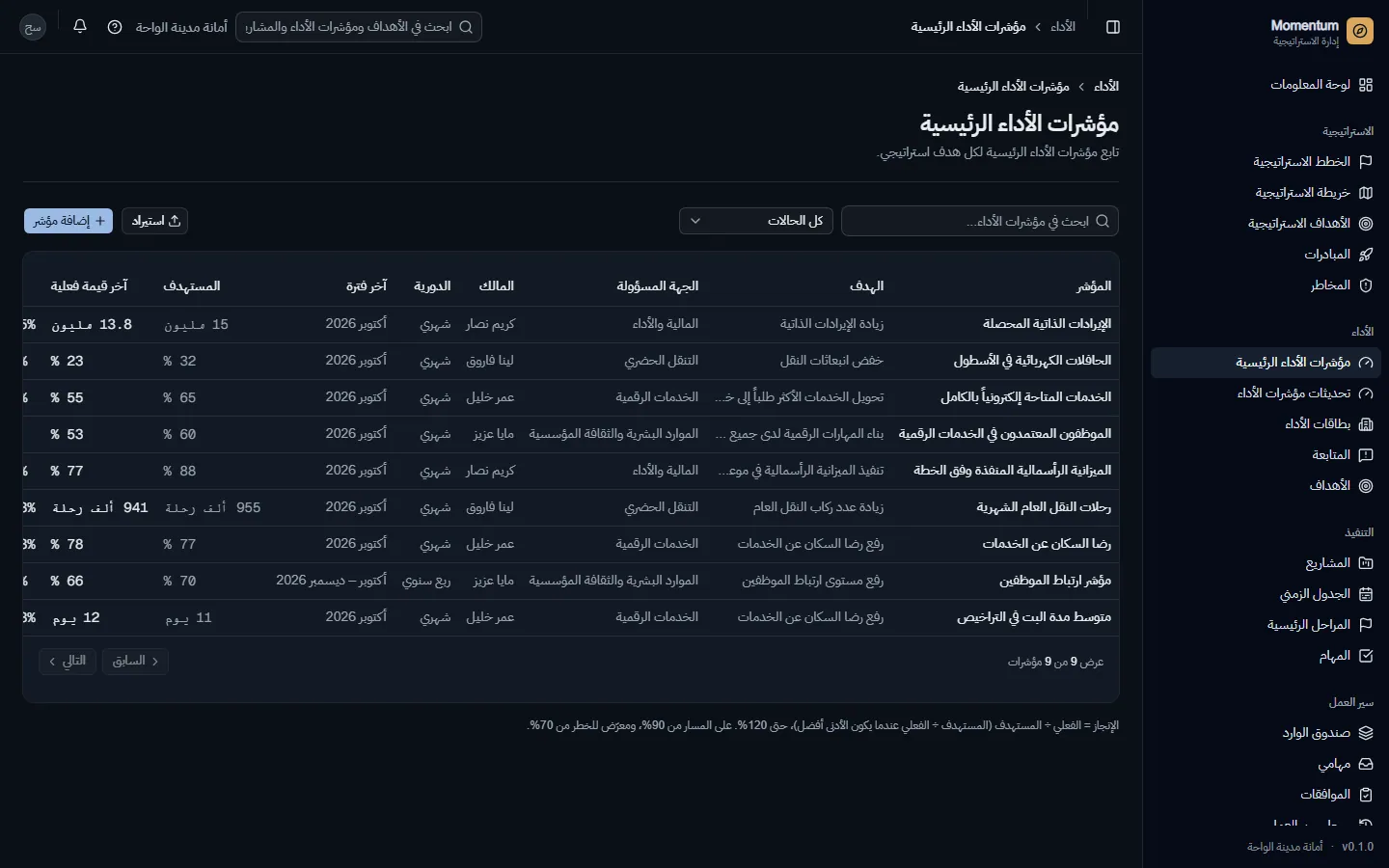Click the صندوق الوارد inbox layers icon
The image size is (1389, 868).
click(1366, 733)
